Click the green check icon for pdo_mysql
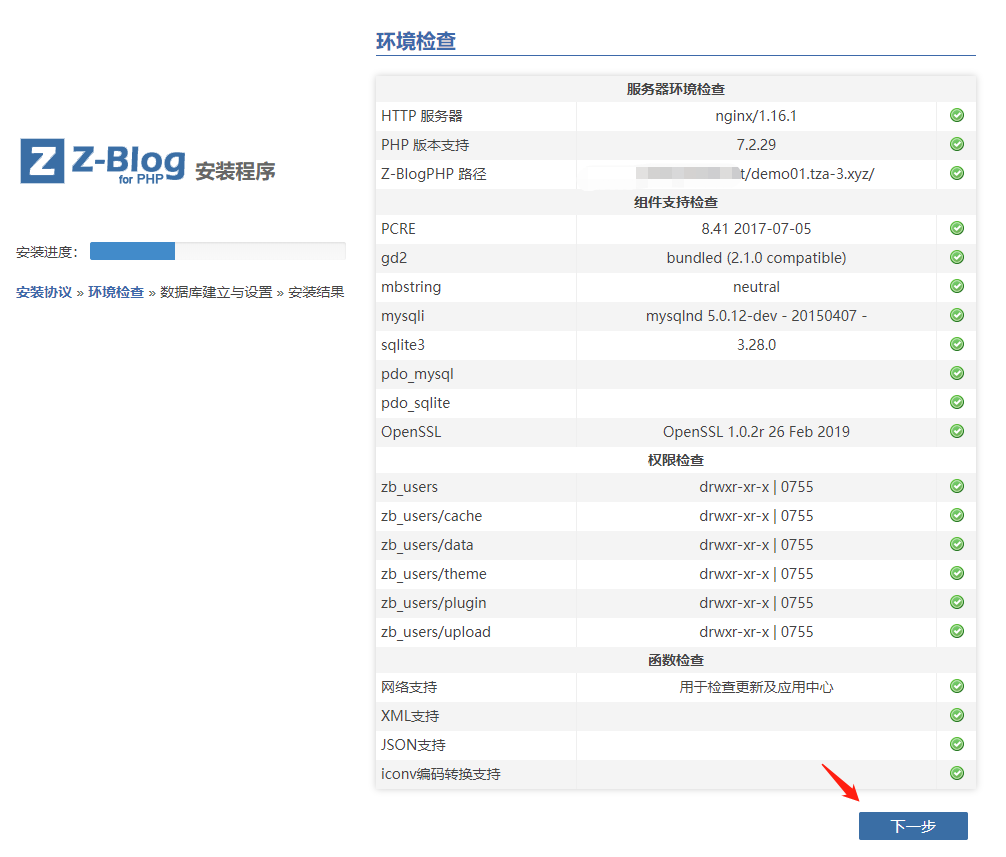The height and width of the screenshot is (857, 1006). 957,373
